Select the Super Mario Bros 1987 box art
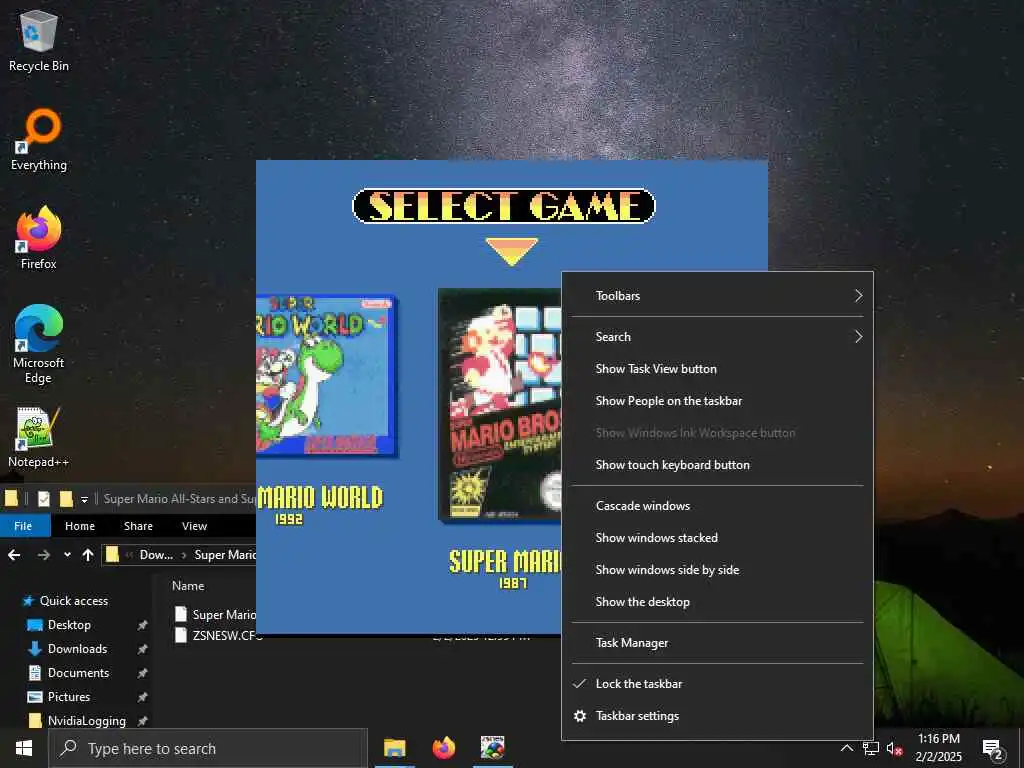 (500, 406)
